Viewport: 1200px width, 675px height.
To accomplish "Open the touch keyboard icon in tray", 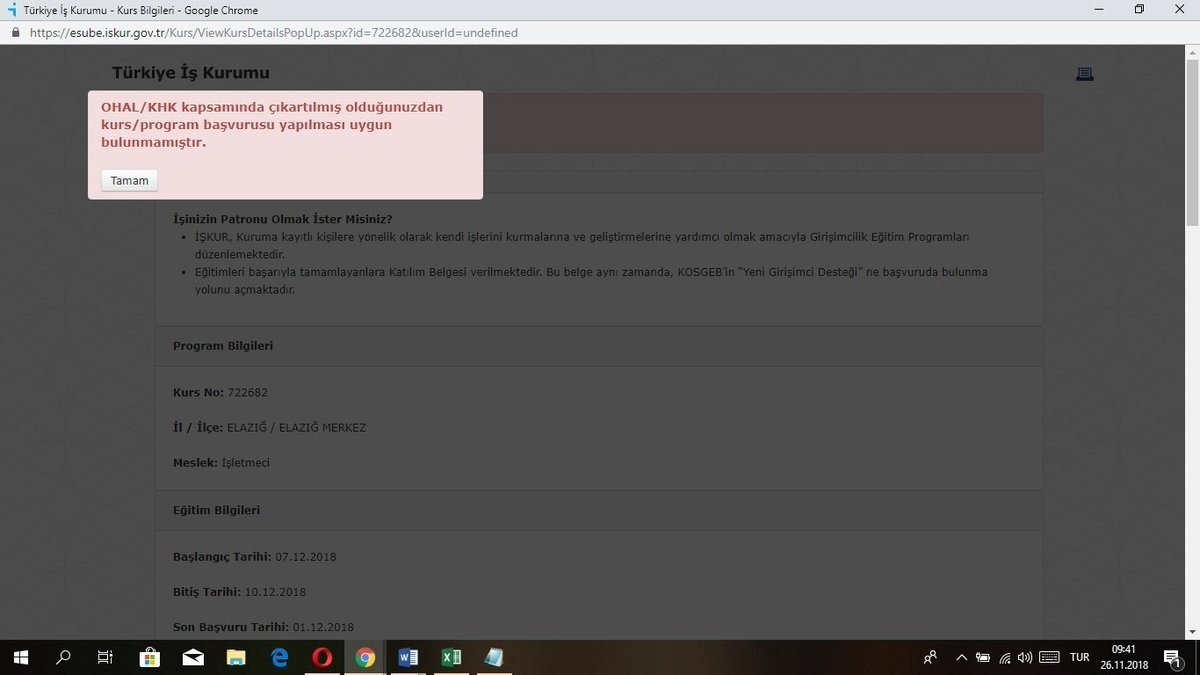I will click(x=1049, y=657).
